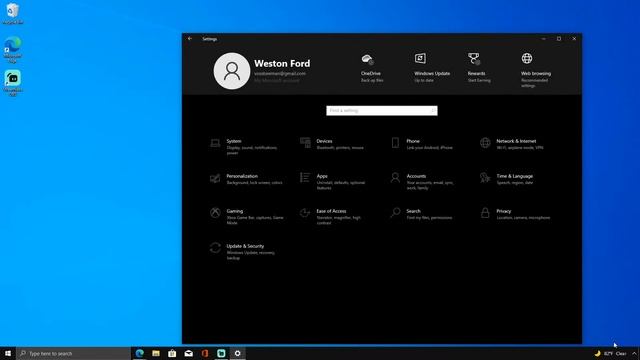Open the Windows Start menu
640x360 pixels.
point(8,353)
